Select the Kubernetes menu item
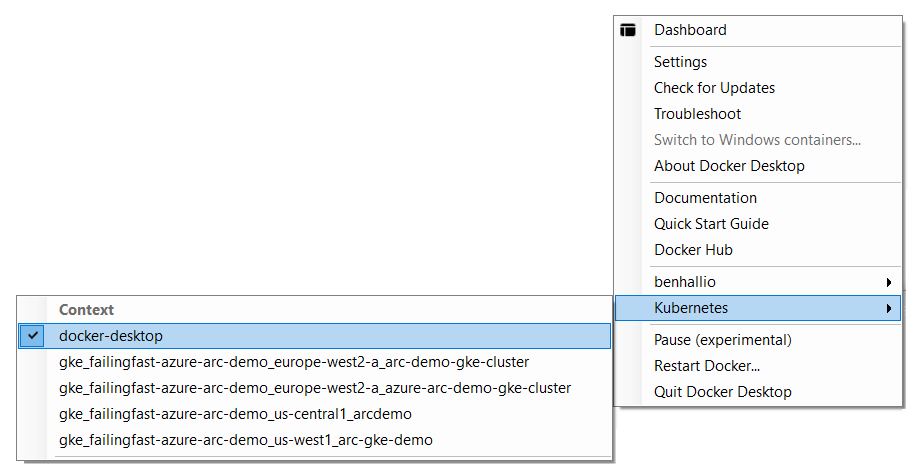This screenshot has height=471, width=924. (x=691, y=308)
